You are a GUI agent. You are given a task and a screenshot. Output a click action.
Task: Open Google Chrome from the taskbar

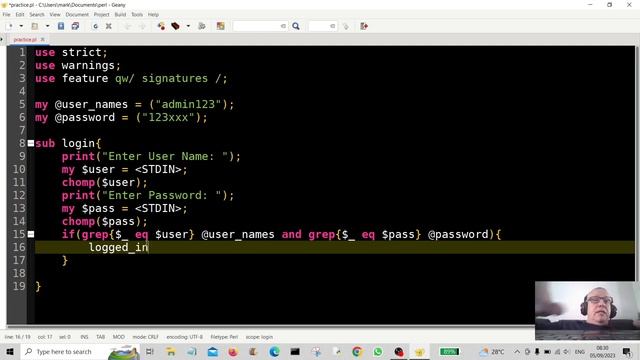(x=357, y=351)
